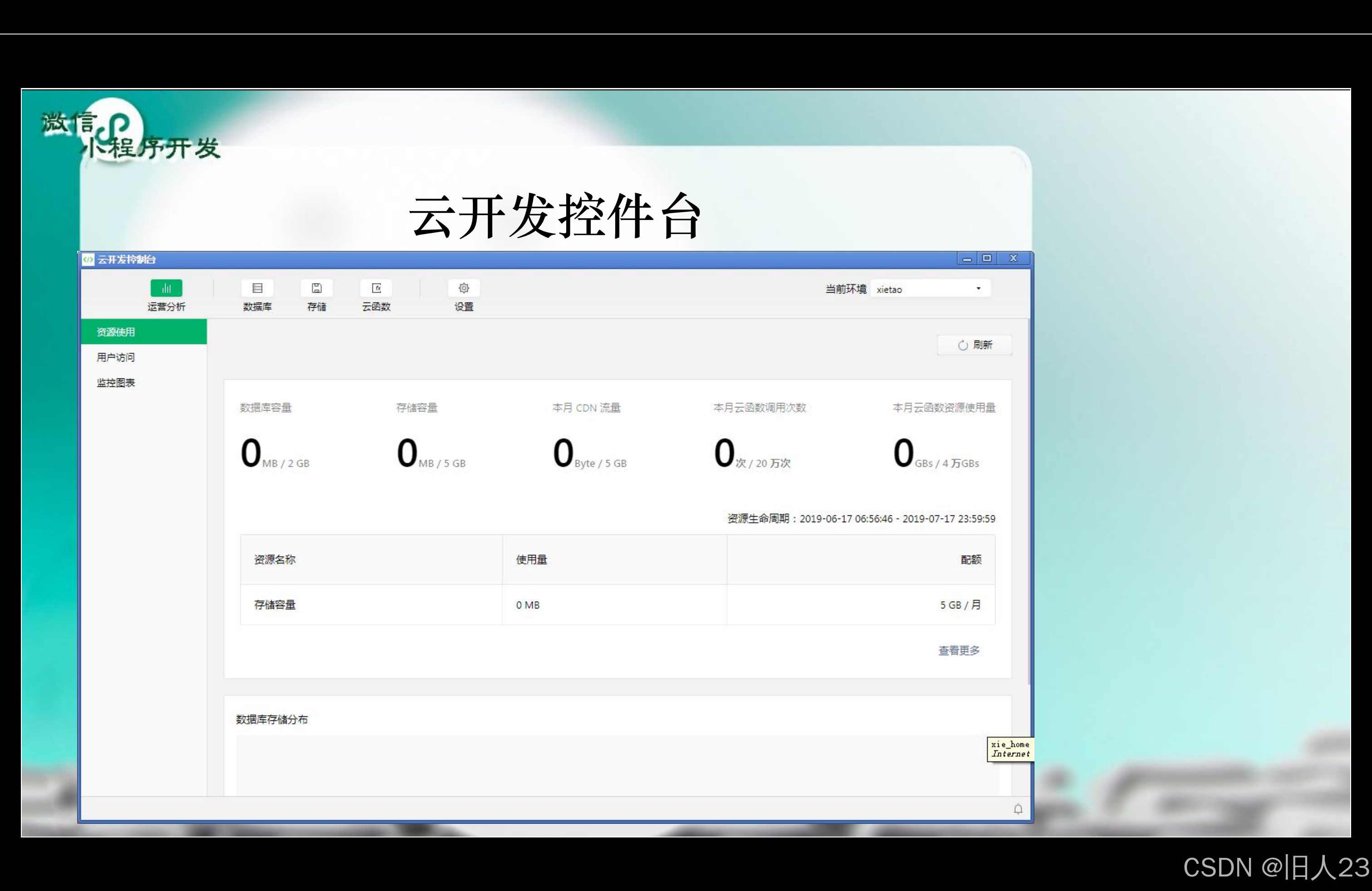Open the 设置 settings gear icon
This screenshot has width=1372, height=891.
464,288
